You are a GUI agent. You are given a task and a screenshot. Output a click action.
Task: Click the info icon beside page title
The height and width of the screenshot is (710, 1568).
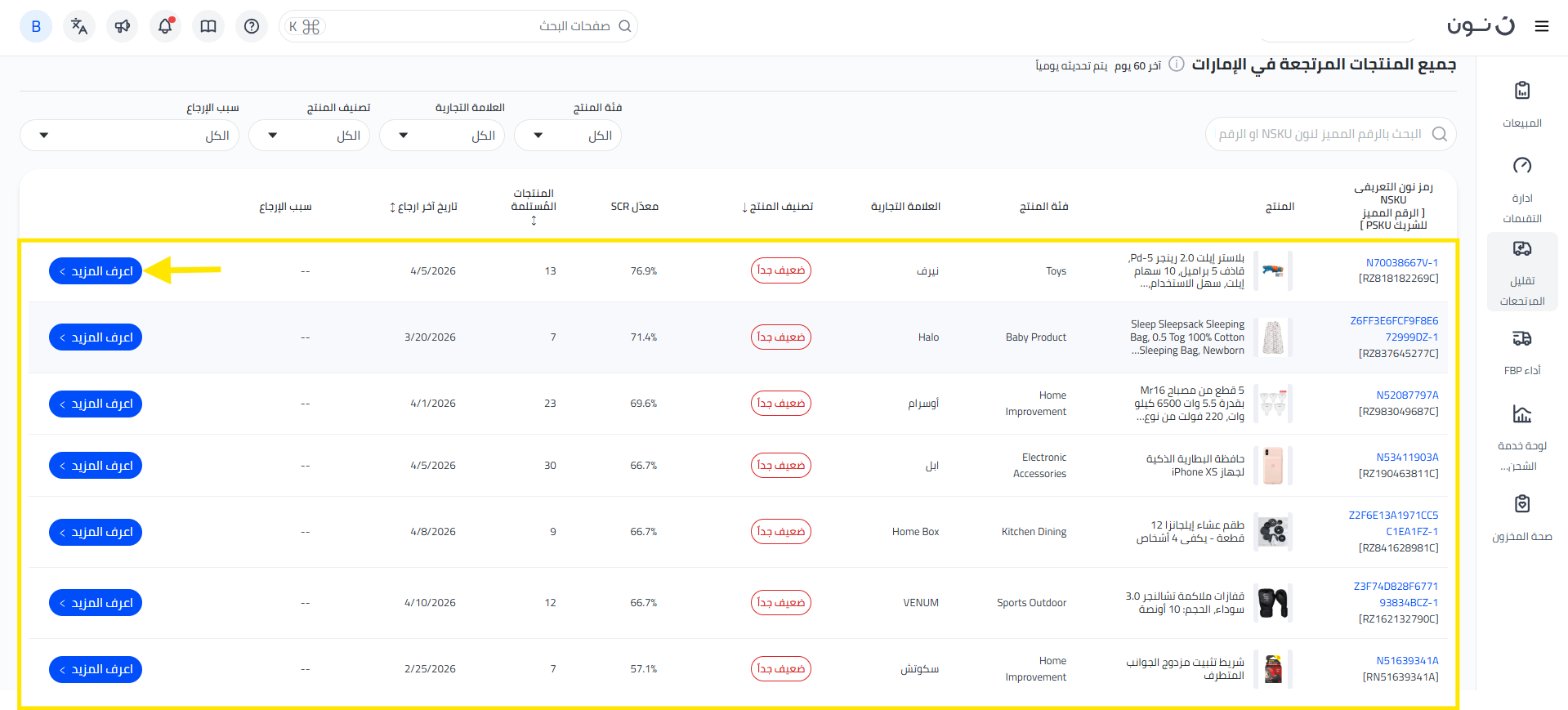[x=1176, y=65]
